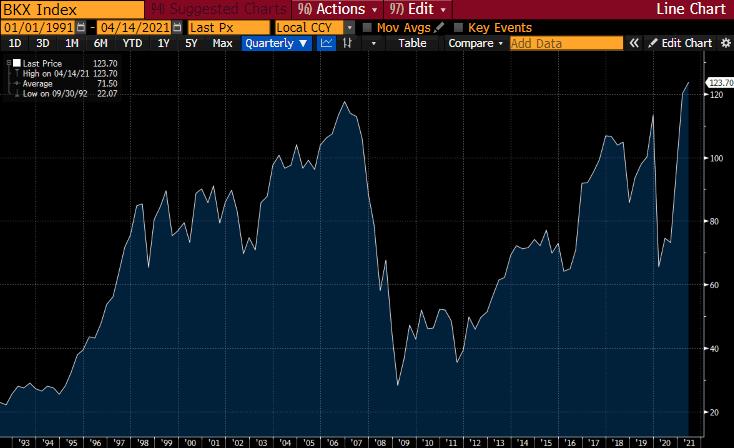Select the line chart style icon
The height and width of the screenshot is (448, 734).
(326, 43)
